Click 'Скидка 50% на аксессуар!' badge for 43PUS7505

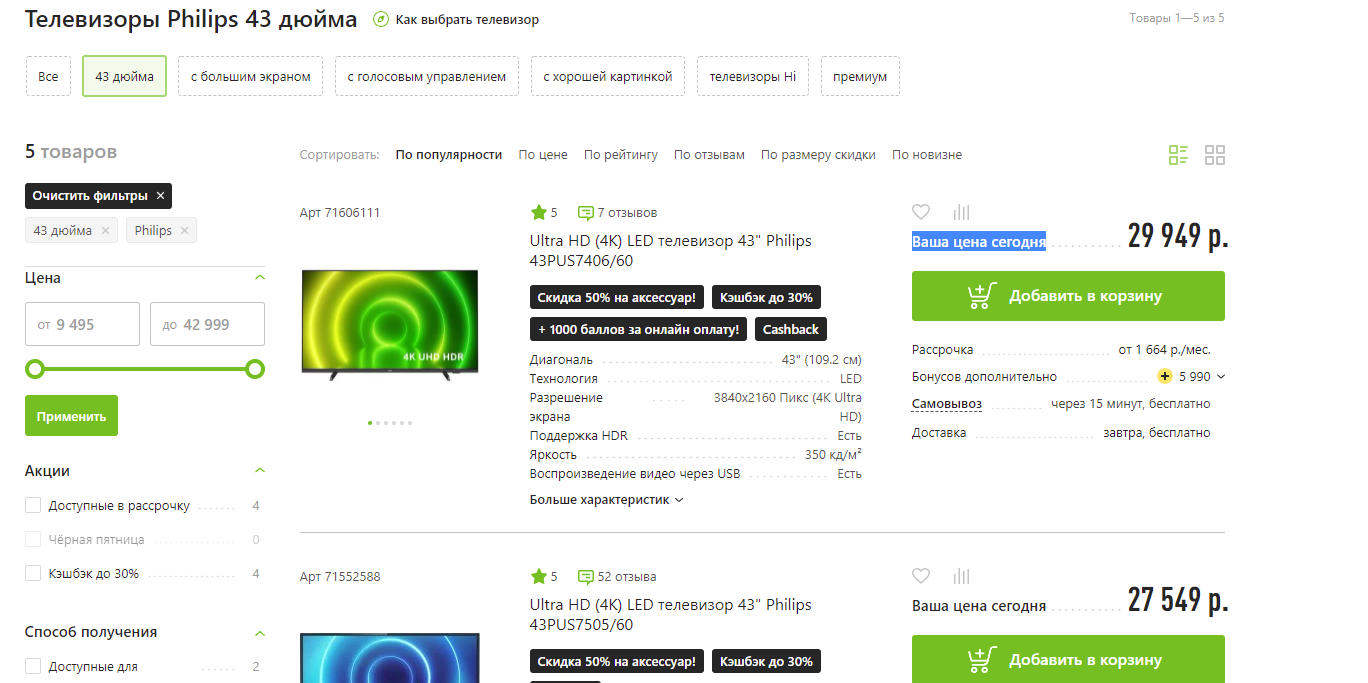tap(616, 662)
